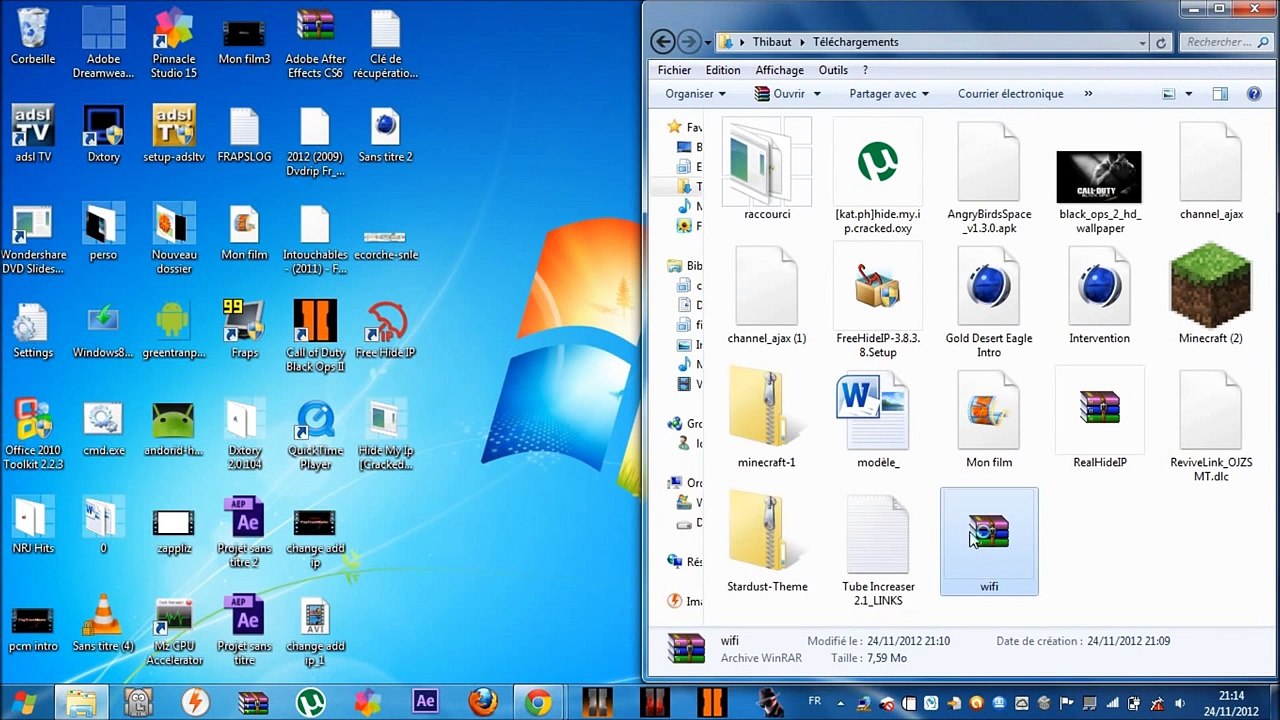This screenshot has width=1280, height=720.
Task: Select the black_ops_2_hd_wallpaper thumbnail
Action: pyautogui.click(x=1099, y=178)
